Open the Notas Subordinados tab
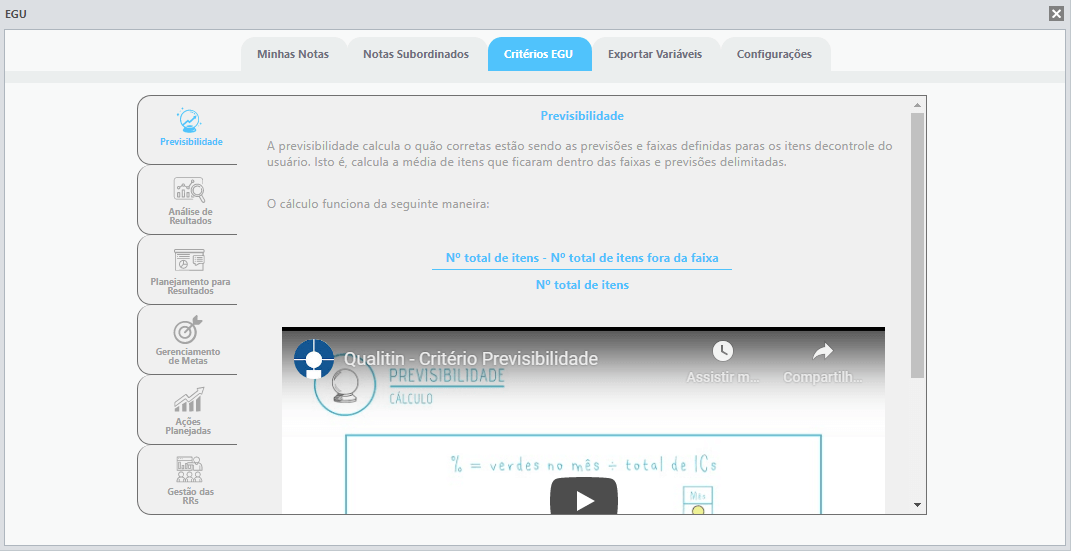Viewport: 1071px width, 551px height. 416,55
